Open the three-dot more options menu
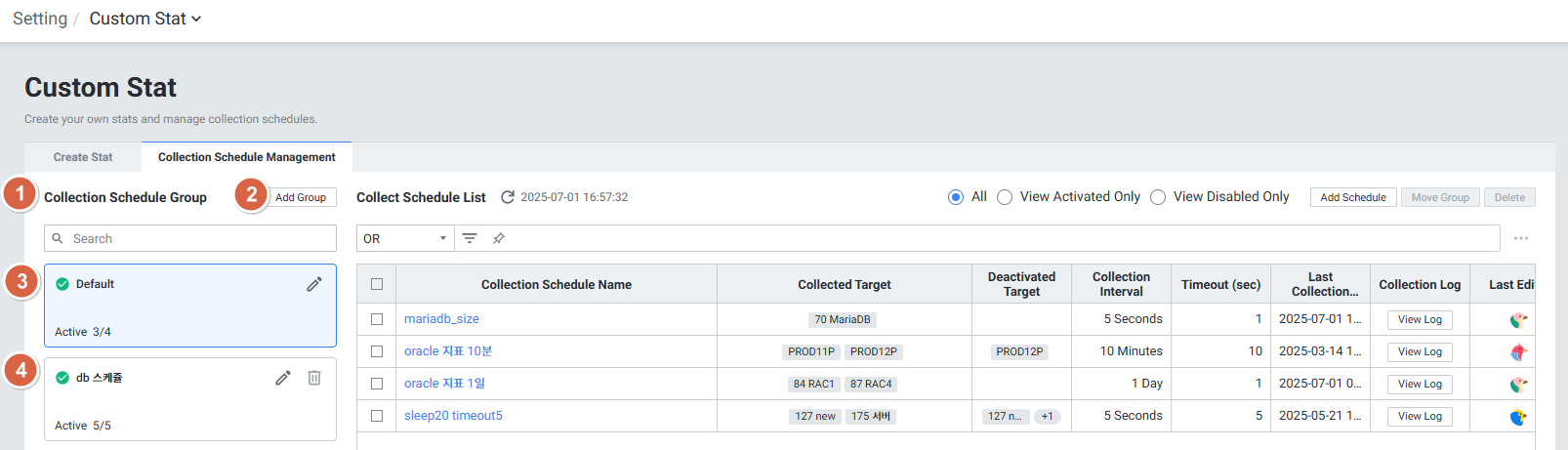 [x=1520, y=238]
